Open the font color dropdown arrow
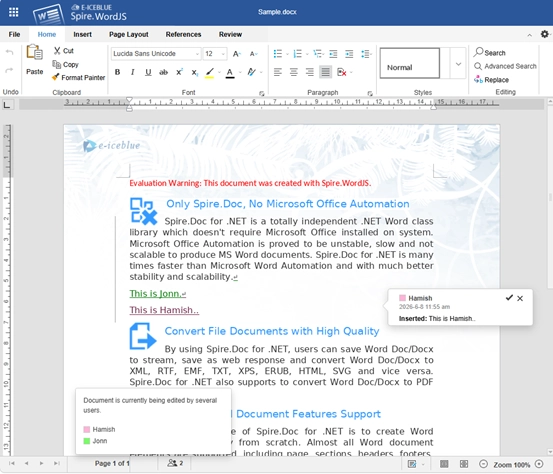This screenshot has height=474, width=553. (x=240, y=73)
